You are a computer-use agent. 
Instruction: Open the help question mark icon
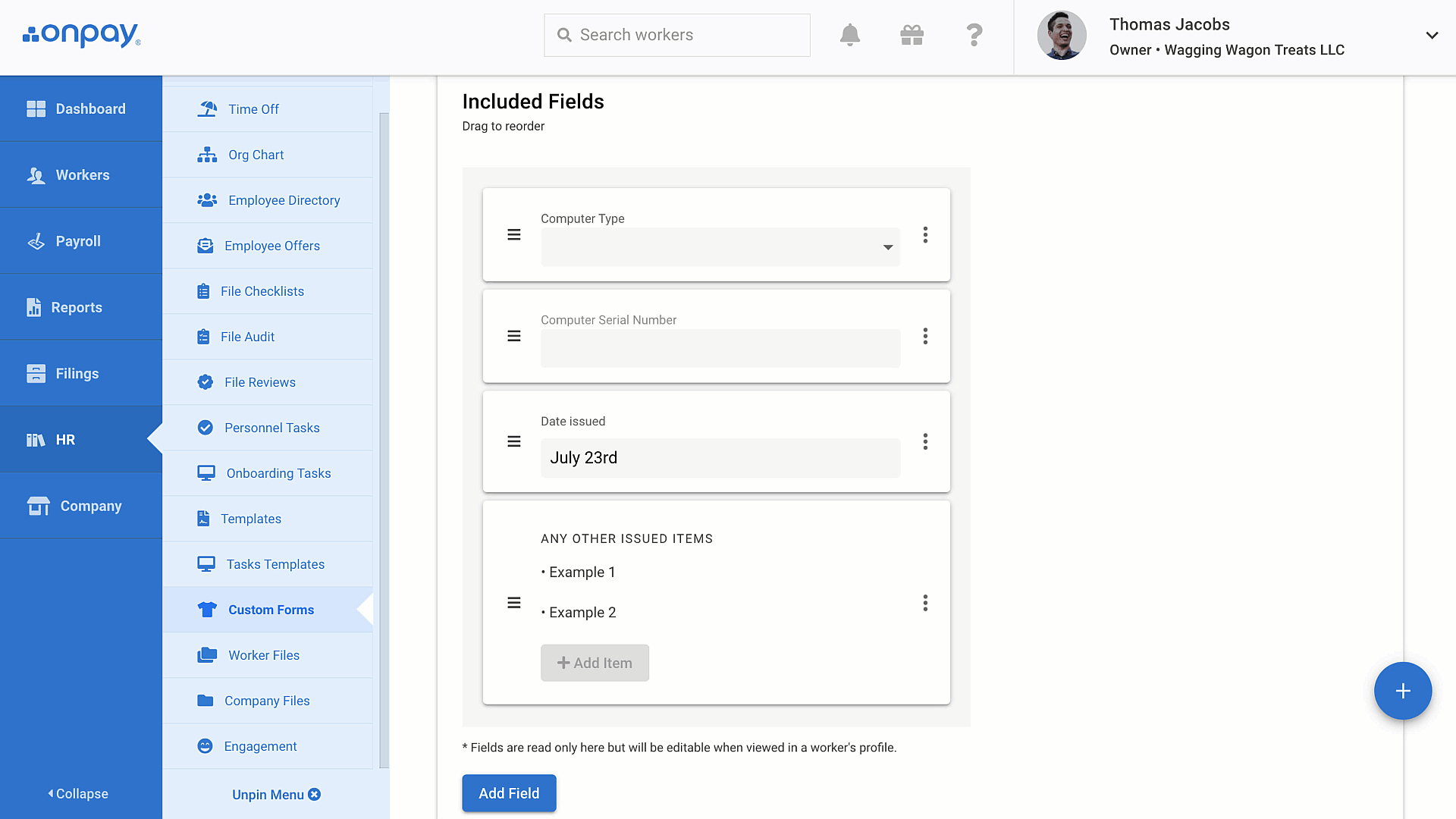[x=974, y=35]
